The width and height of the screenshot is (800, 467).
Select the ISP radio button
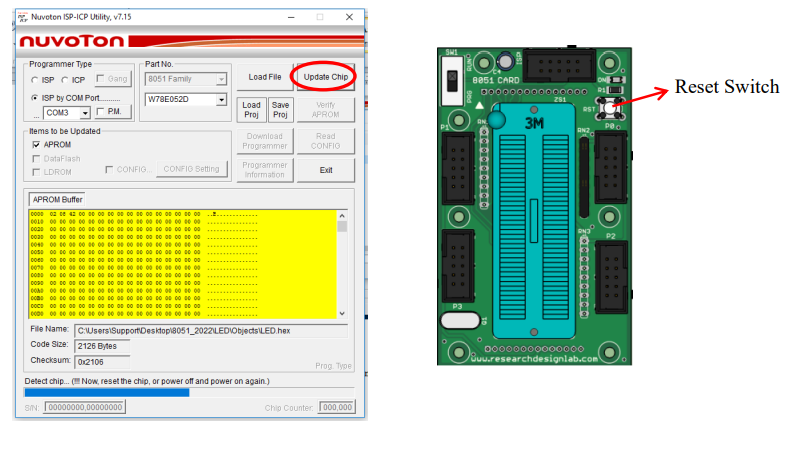coord(35,80)
